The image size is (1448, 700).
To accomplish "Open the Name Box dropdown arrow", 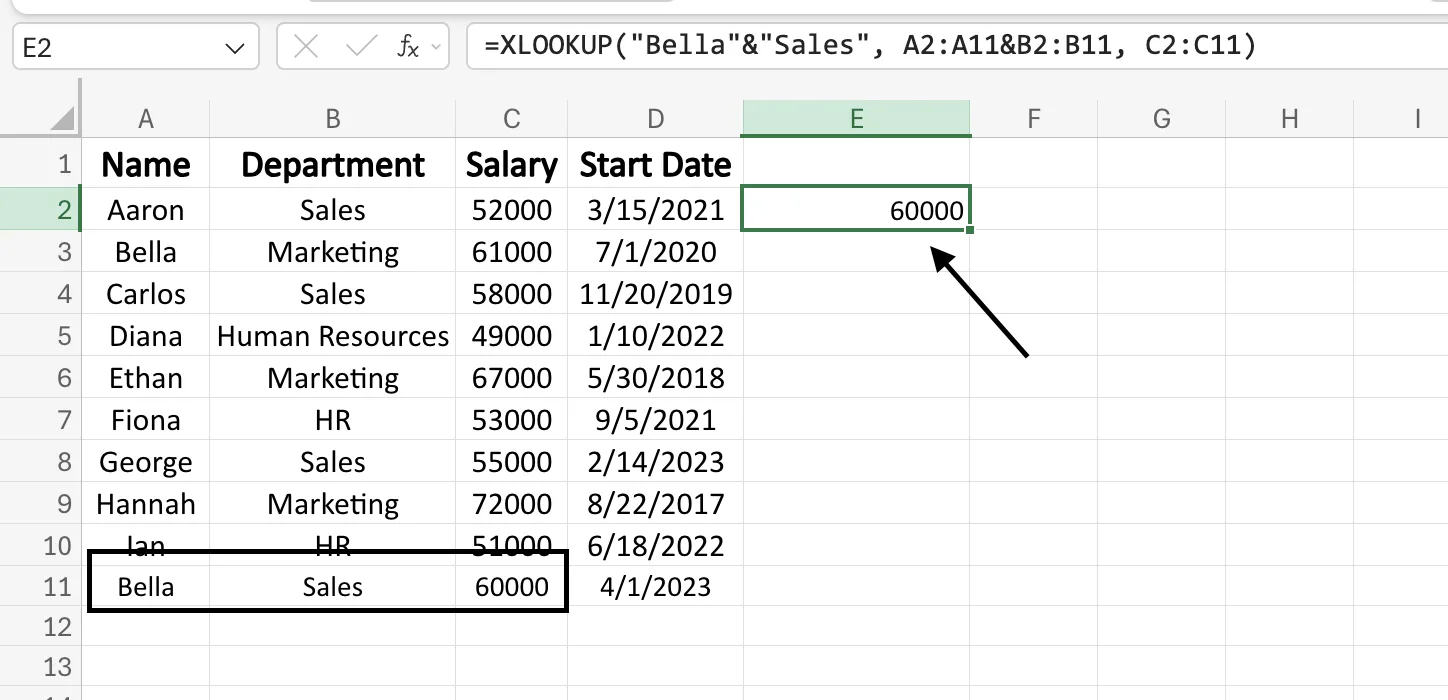I will [x=236, y=47].
